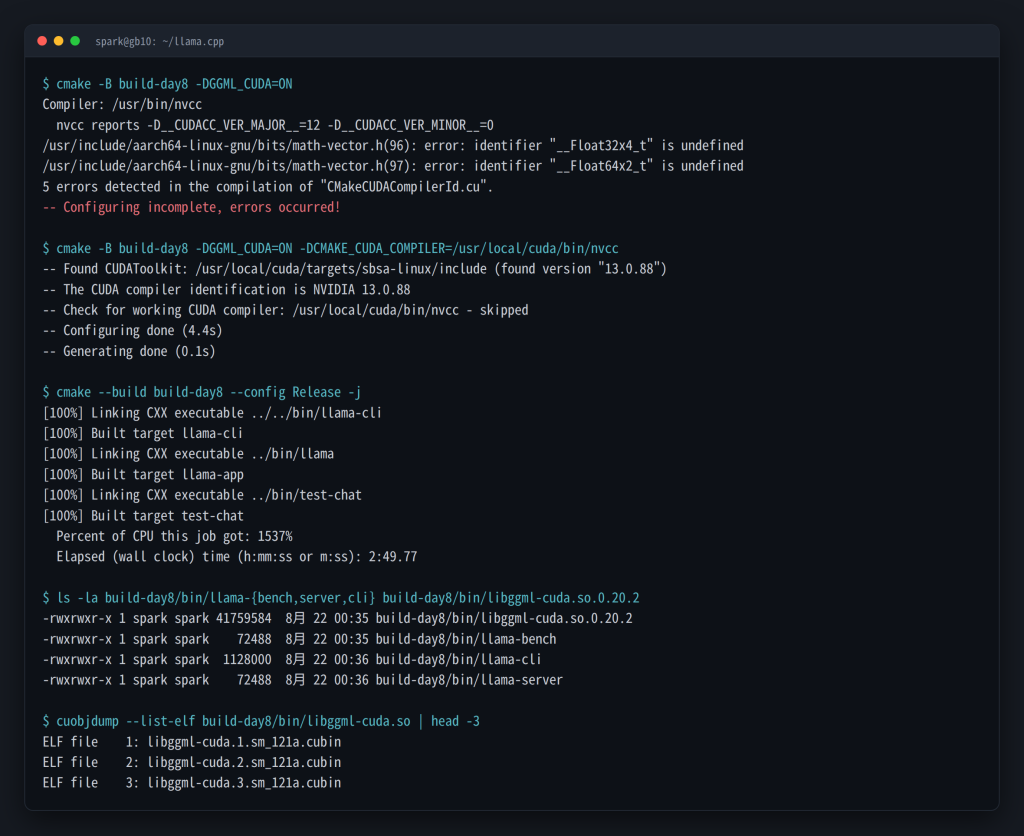Viewport: 1024px width, 836px height.
Task: Click the llama-bench file listing row
Action: [300, 639]
